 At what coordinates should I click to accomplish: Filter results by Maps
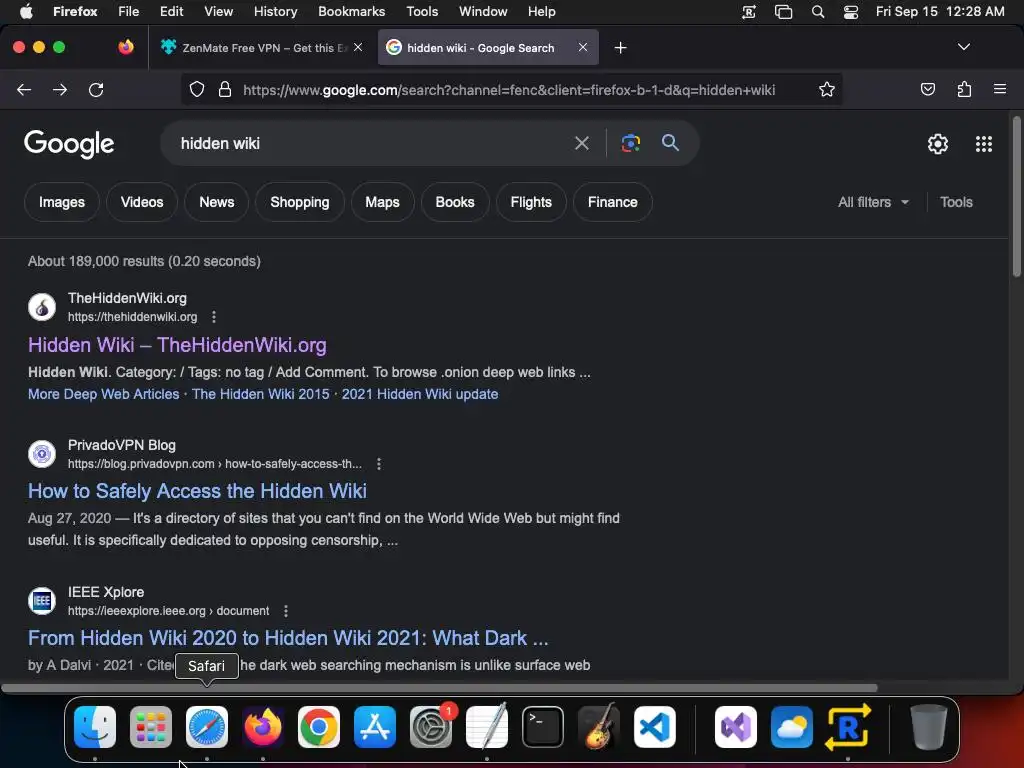point(382,202)
